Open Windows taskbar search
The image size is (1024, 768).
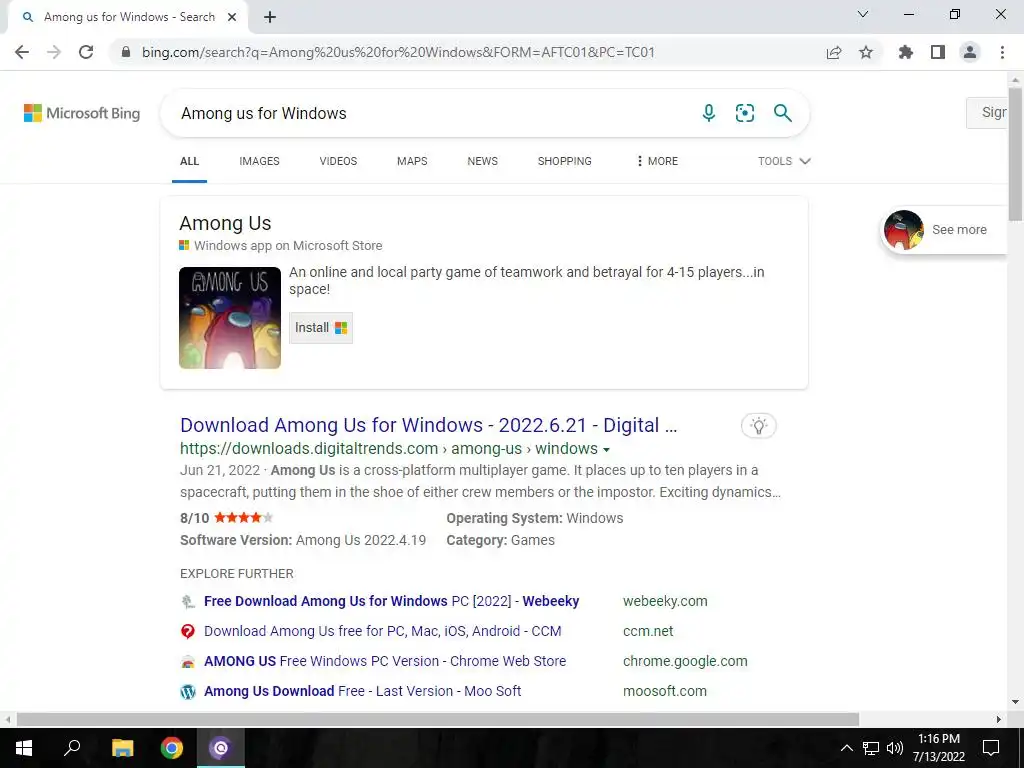(x=72, y=748)
